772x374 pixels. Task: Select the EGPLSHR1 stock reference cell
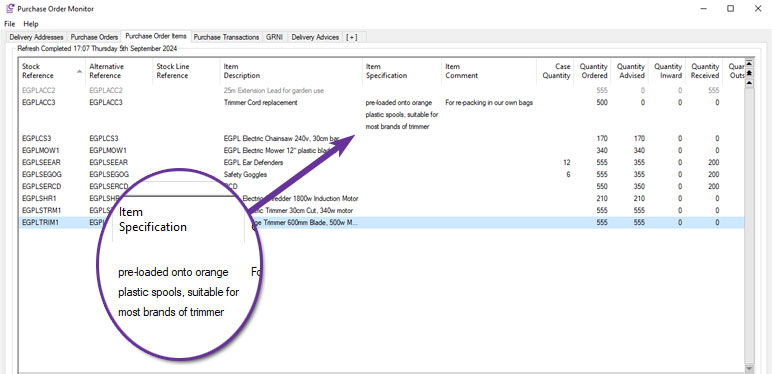click(39, 198)
